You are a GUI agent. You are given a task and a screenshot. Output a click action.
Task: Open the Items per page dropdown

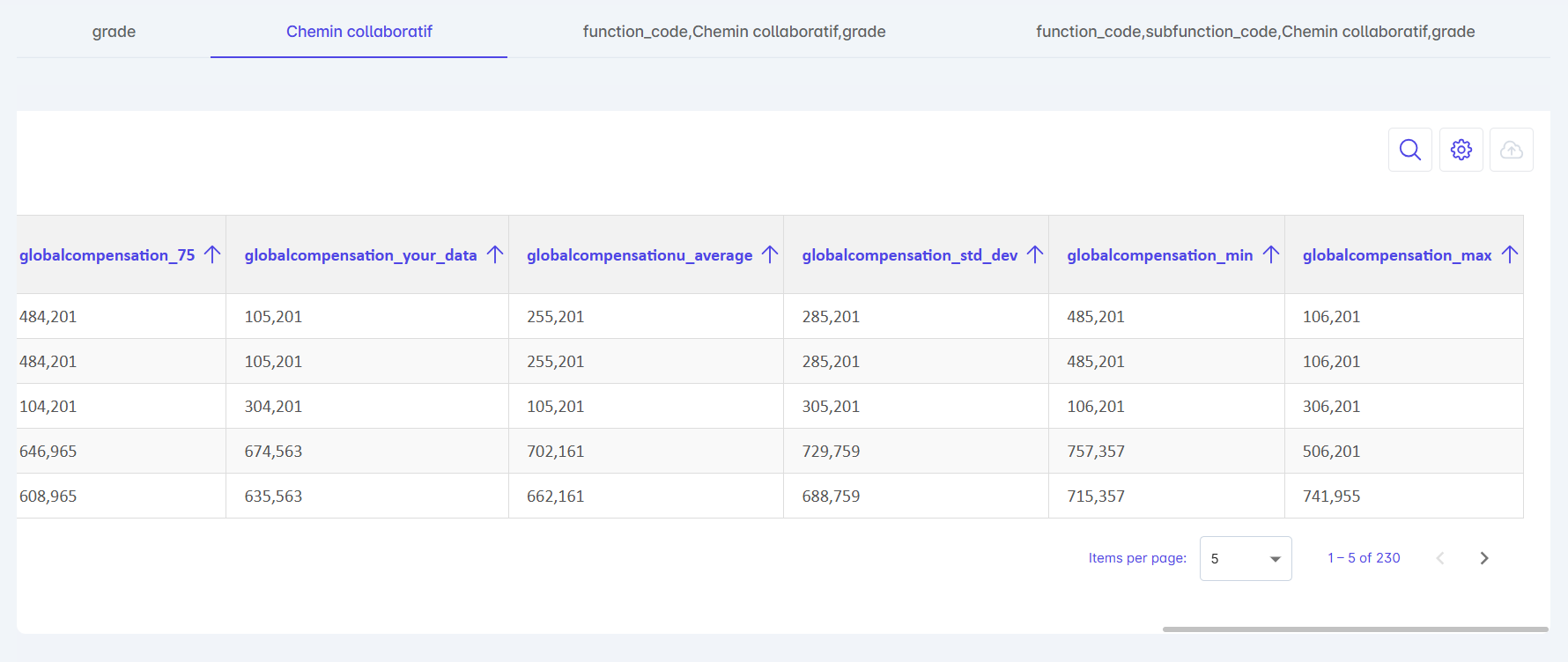click(x=1245, y=558)
